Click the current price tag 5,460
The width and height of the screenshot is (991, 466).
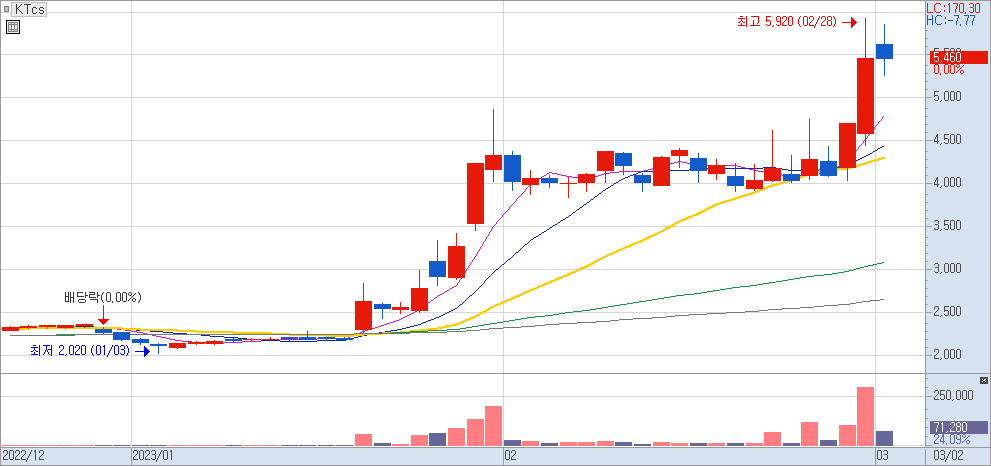pos(959,57)
